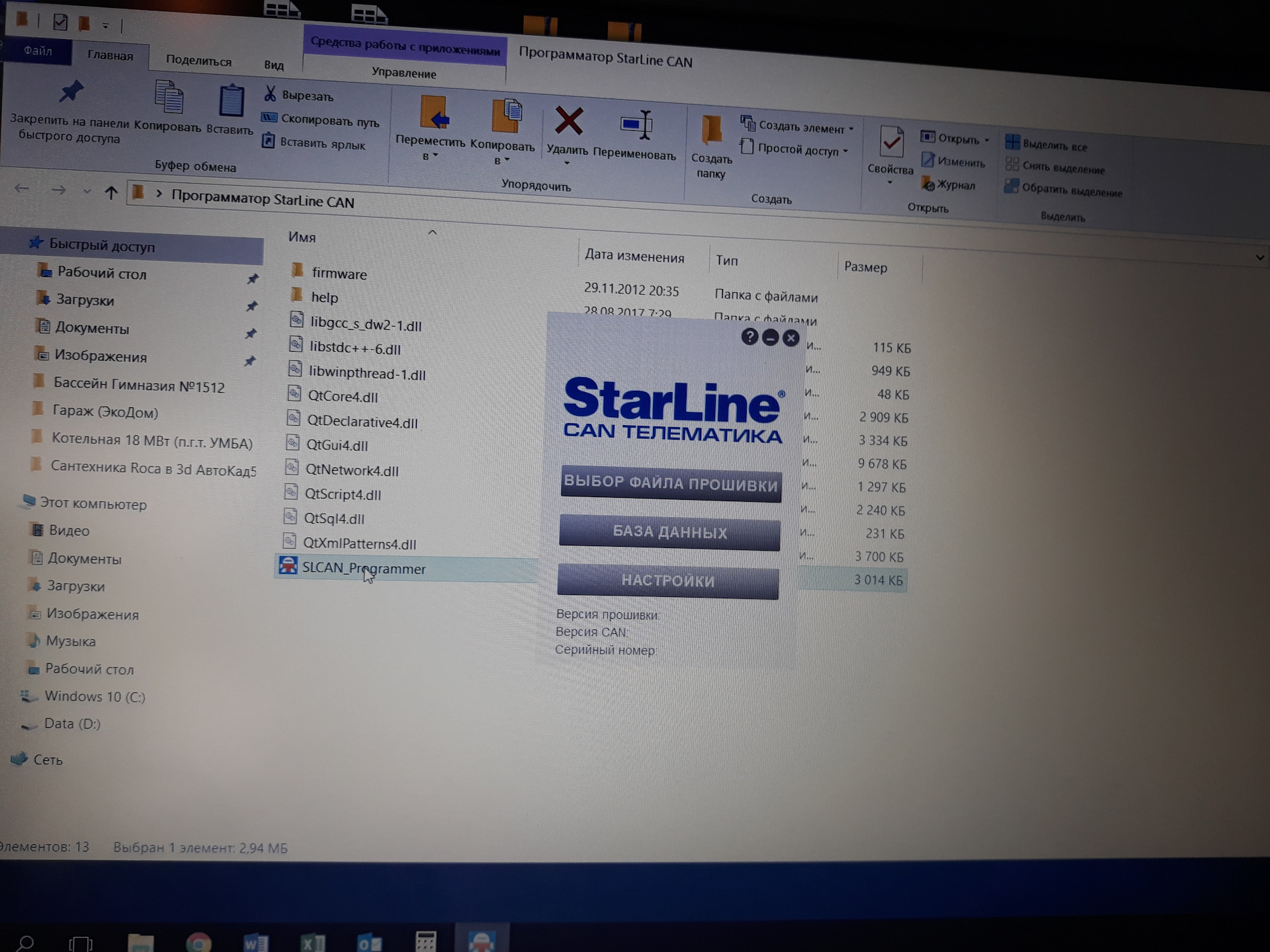Click Invert selection option

coord(1063,189)
